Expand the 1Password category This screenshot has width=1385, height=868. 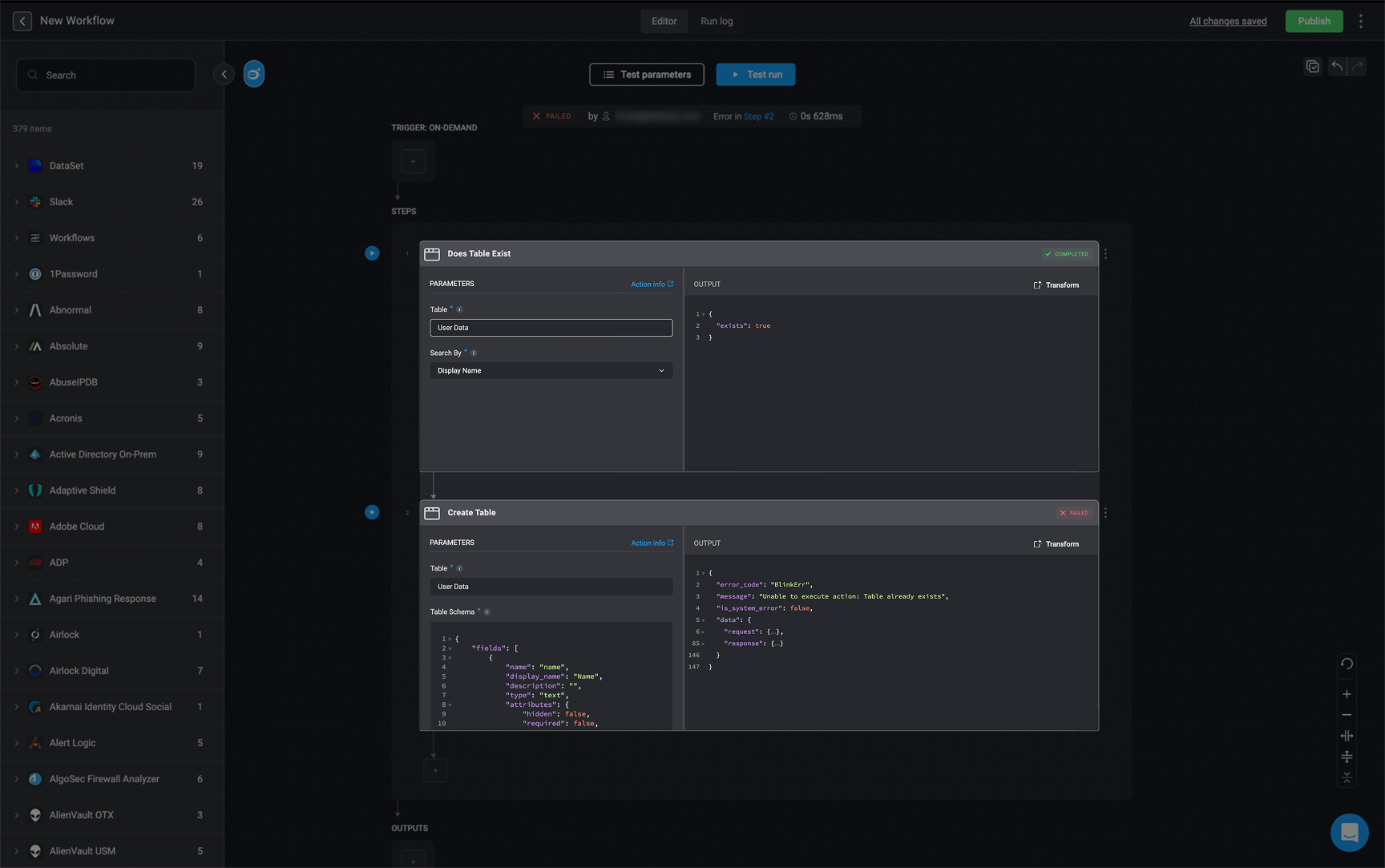click(x=17, y=274)
